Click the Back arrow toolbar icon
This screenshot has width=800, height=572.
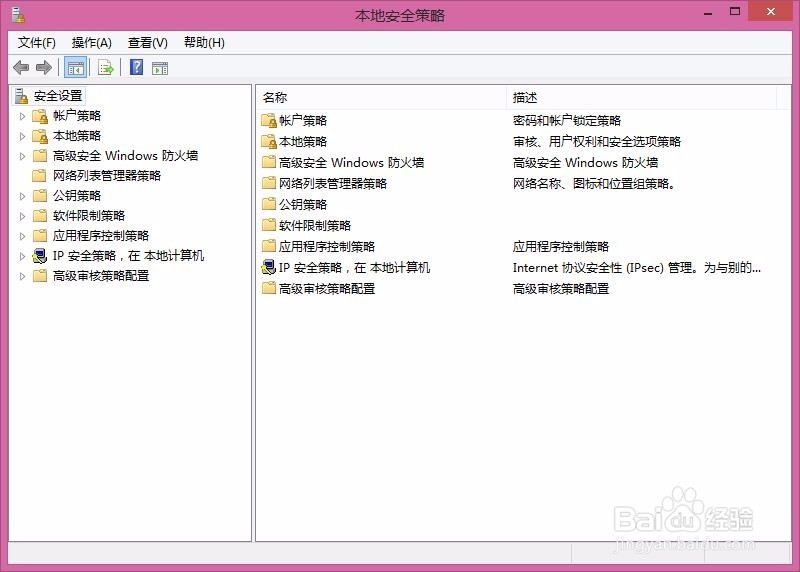tap(21, 67)
